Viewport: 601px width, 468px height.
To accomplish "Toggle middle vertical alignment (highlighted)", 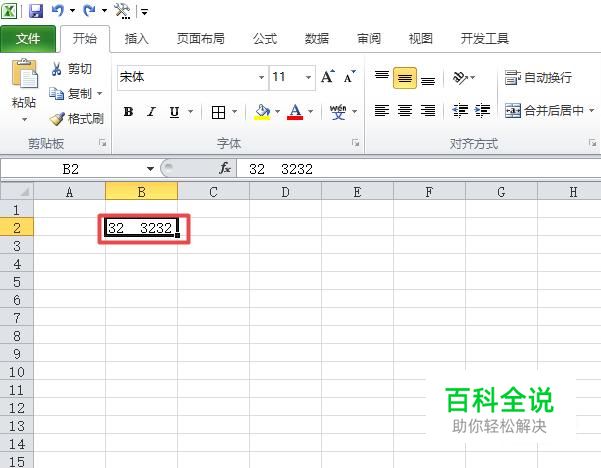I will 405,78.
